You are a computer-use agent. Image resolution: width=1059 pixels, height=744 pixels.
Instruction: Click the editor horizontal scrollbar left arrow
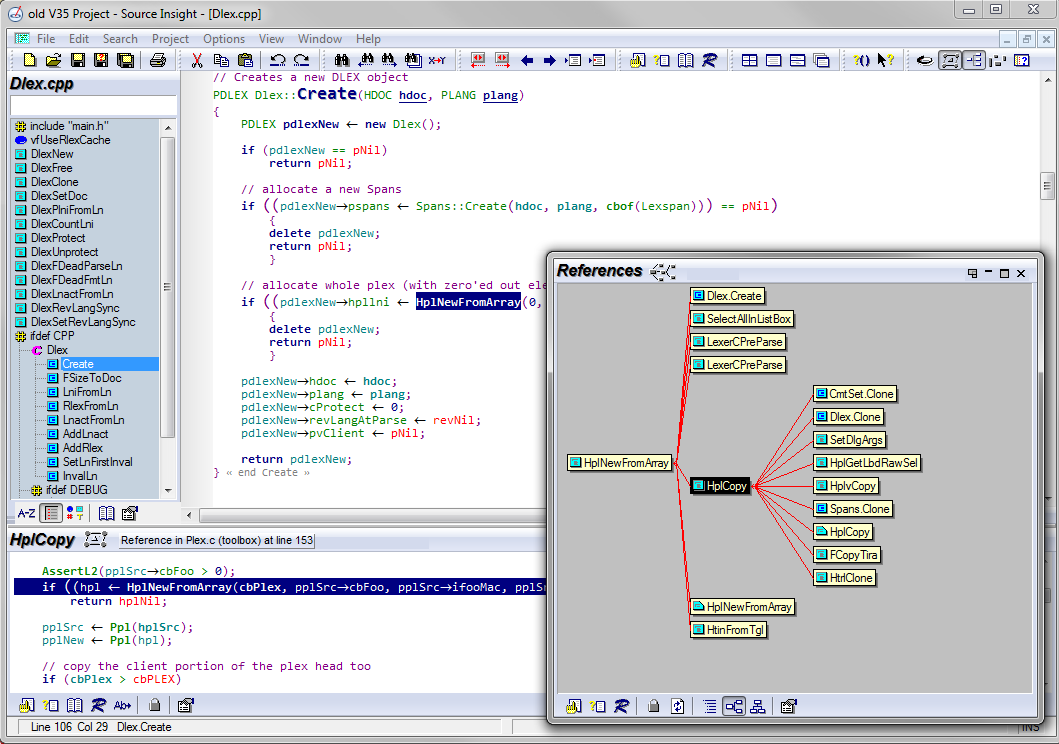click(x=189, y=515)
